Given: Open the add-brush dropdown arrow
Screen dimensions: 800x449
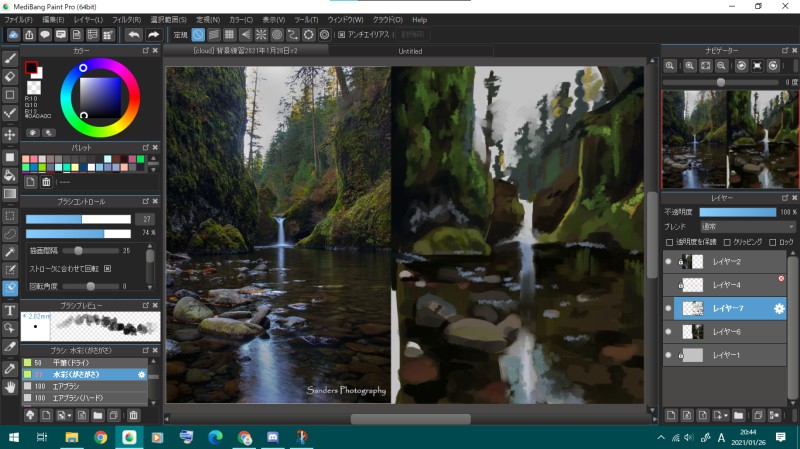Looking at the screenshot, I should pyautogui.click(x=69, y=416).
